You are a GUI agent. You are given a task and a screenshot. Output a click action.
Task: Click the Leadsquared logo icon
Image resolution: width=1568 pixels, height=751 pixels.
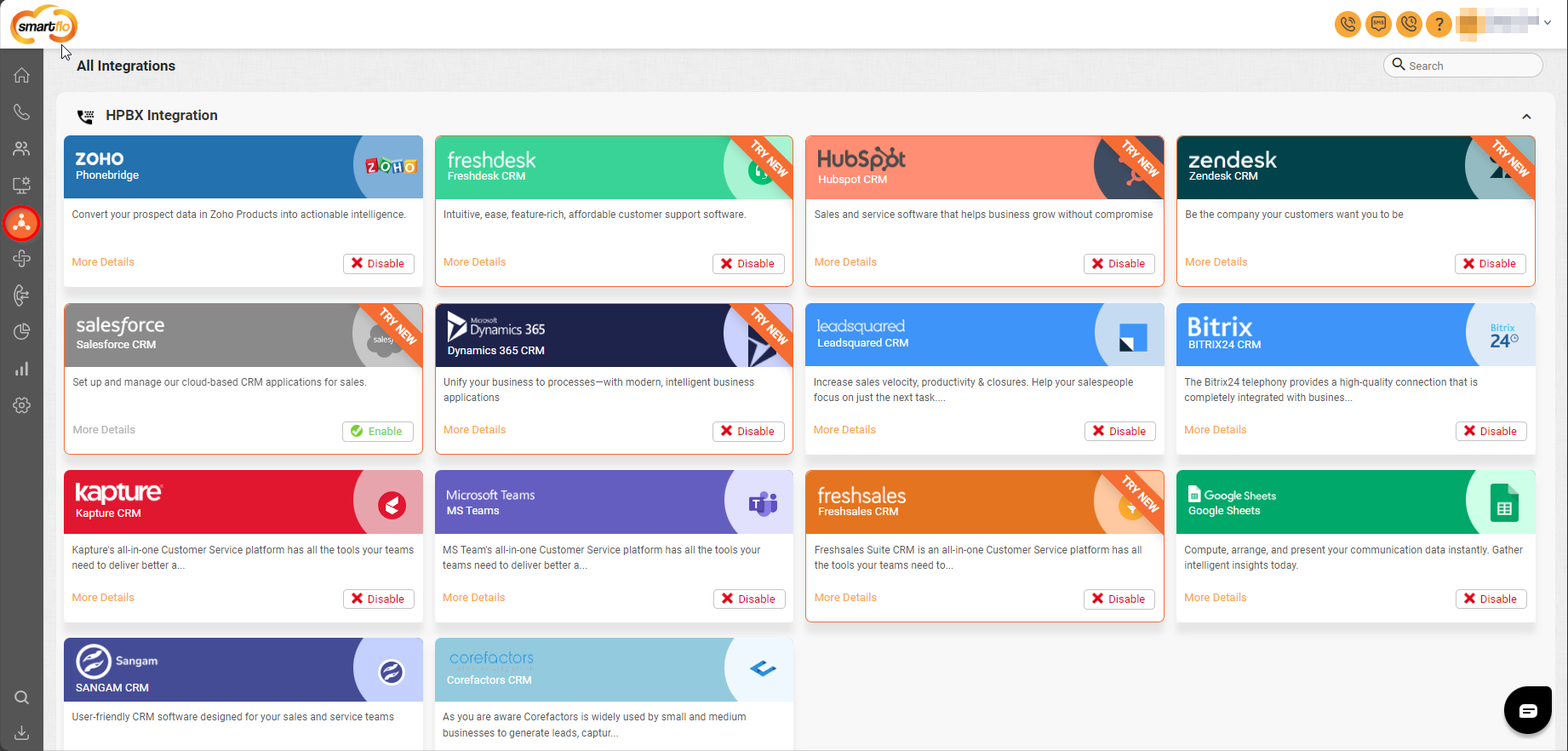coord(1132,337)
